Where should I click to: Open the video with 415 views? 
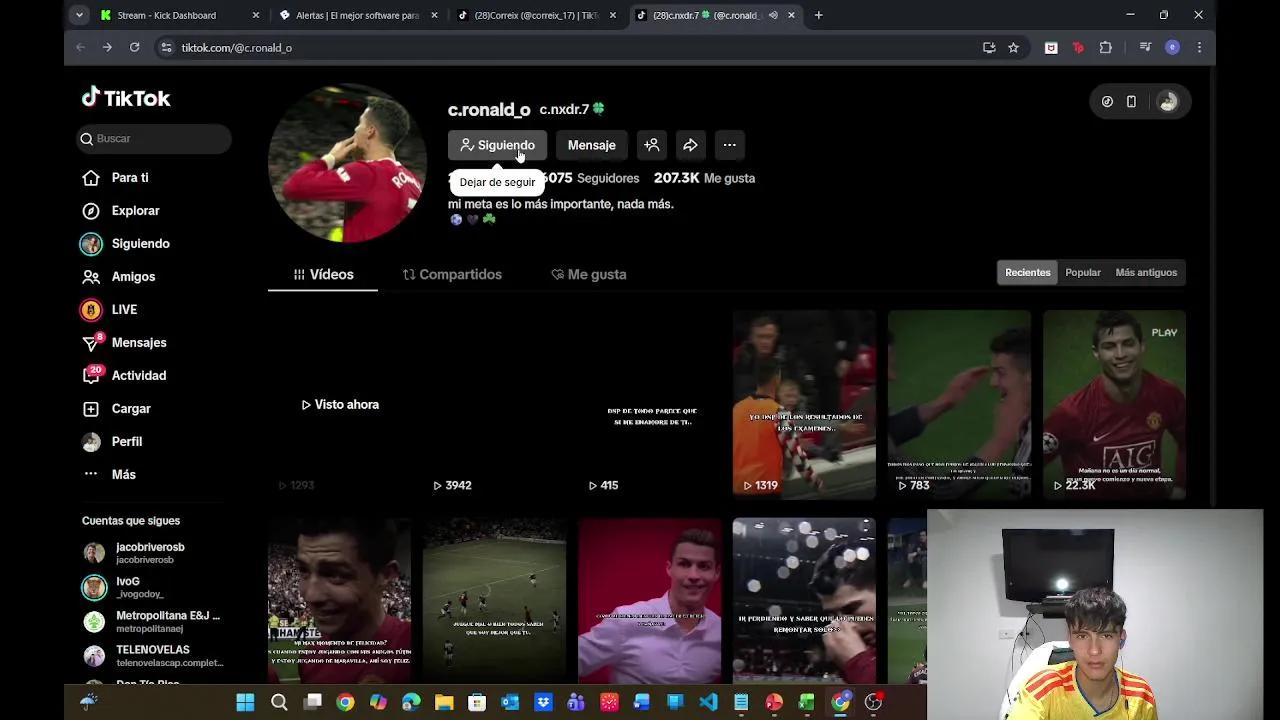[x=649, y=404]
